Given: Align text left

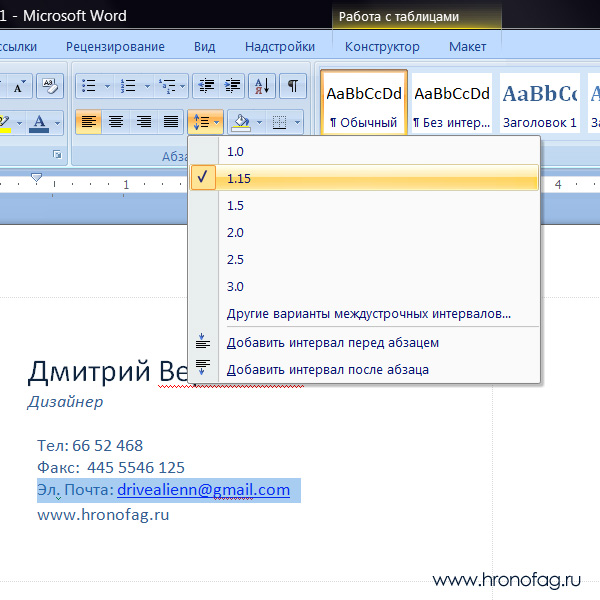Looking at the screenshot, I should point(89,122).
